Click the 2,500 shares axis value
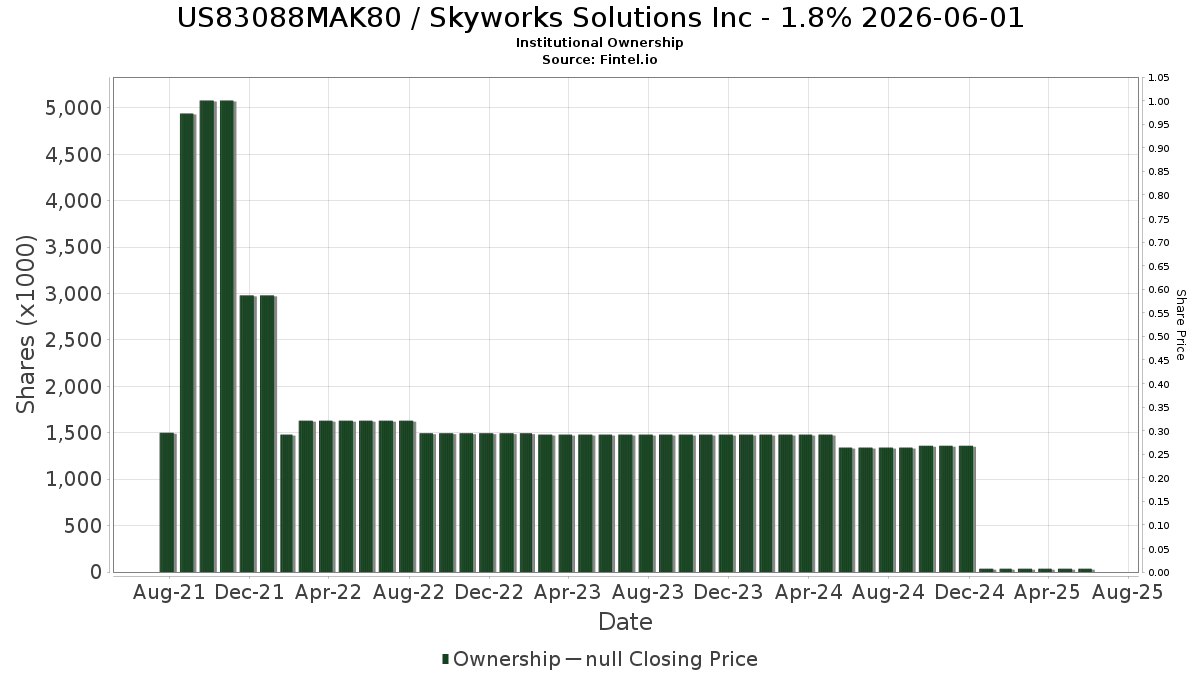 75,340
